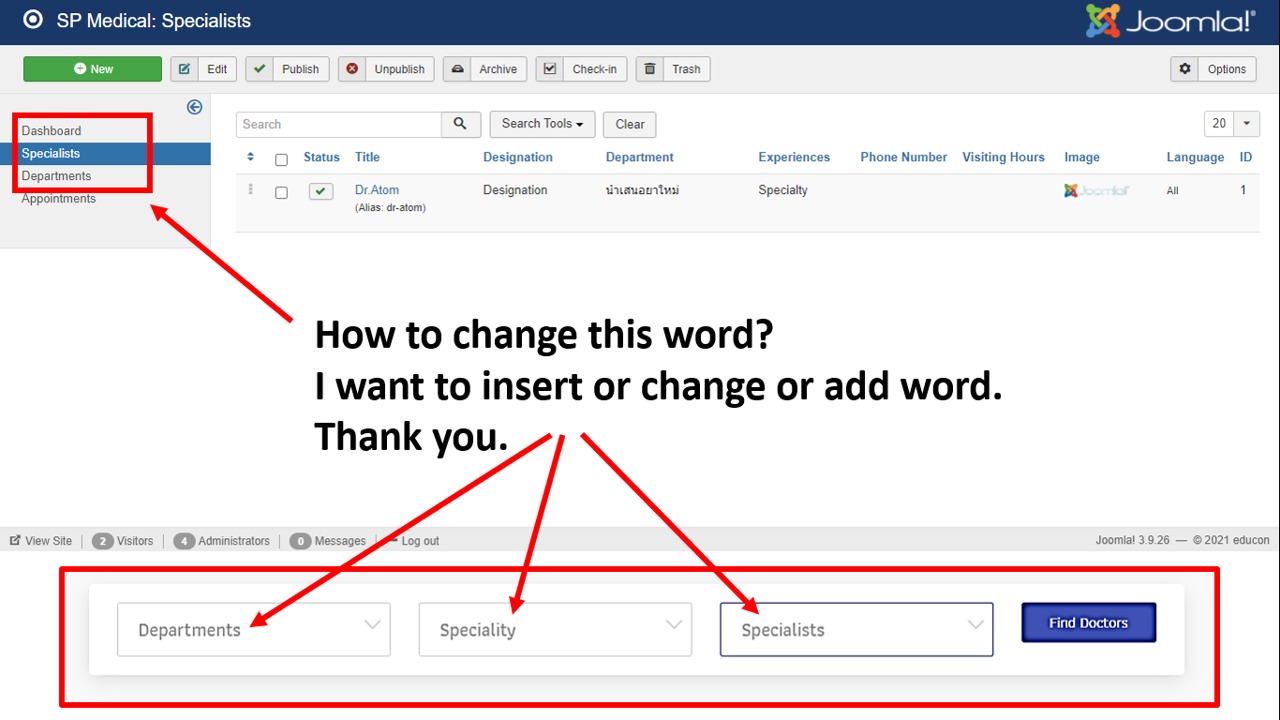The image size is (1280, 720).
Task: Collapse the sidebar with arrow icon
Action: click(x=195, y=107)
